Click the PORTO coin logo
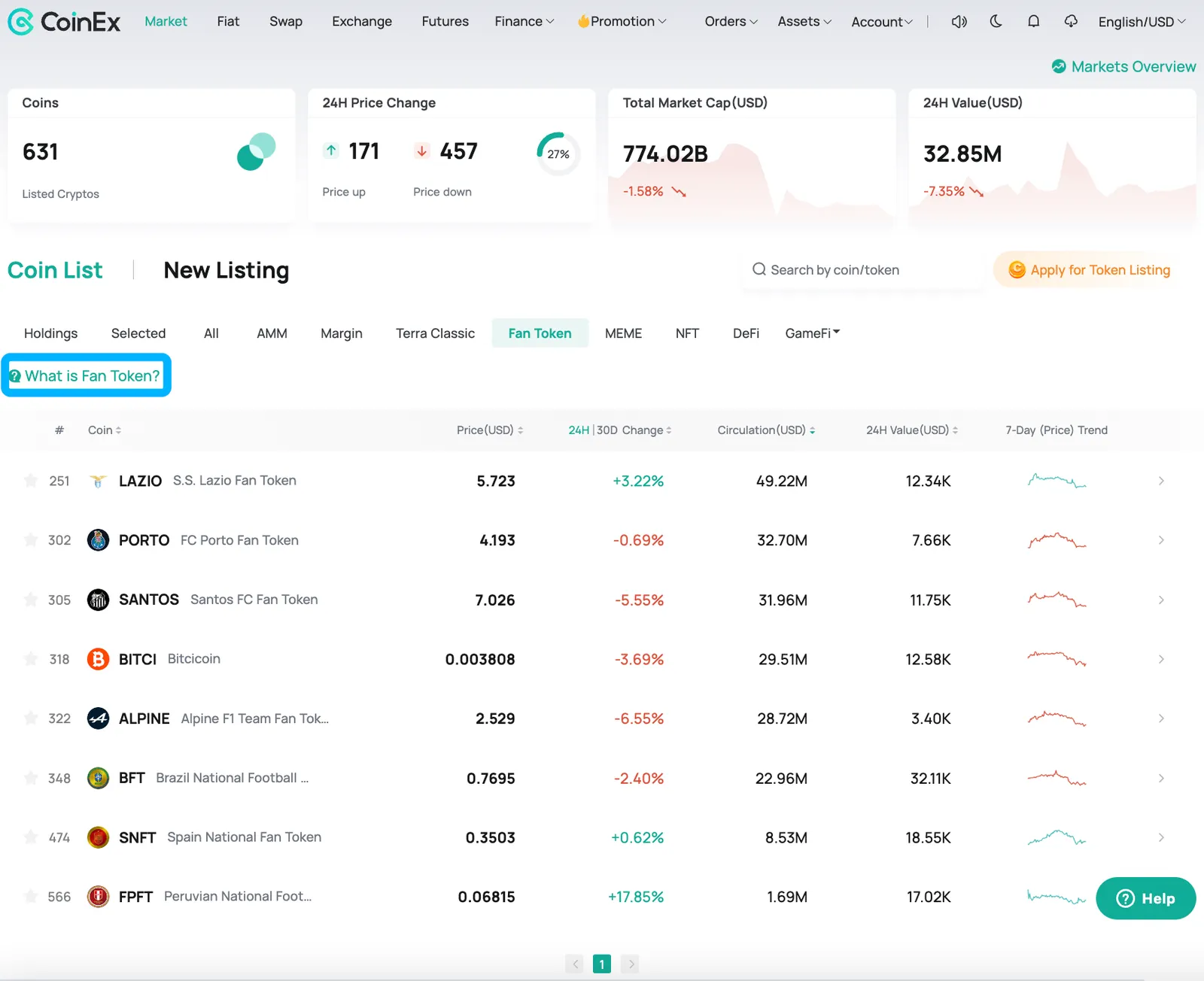 click(98, 540)
